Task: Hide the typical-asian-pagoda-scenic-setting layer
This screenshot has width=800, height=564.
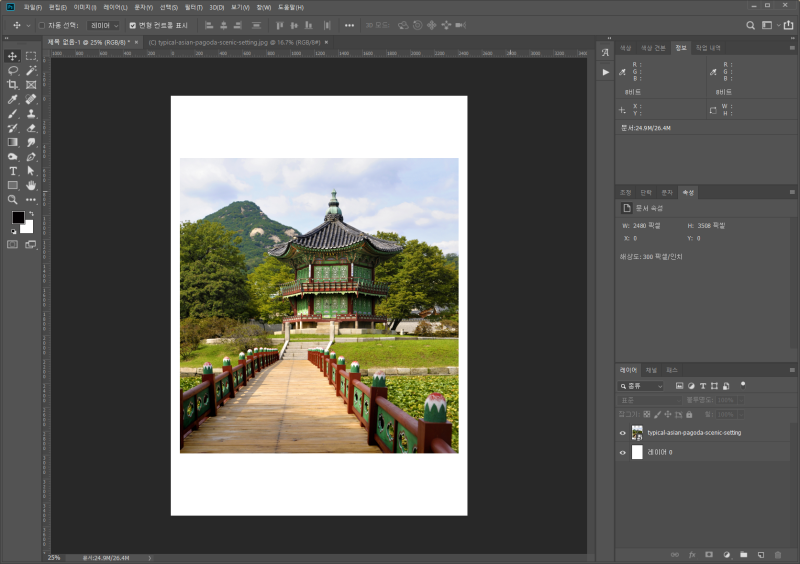Action: (622, 433)
